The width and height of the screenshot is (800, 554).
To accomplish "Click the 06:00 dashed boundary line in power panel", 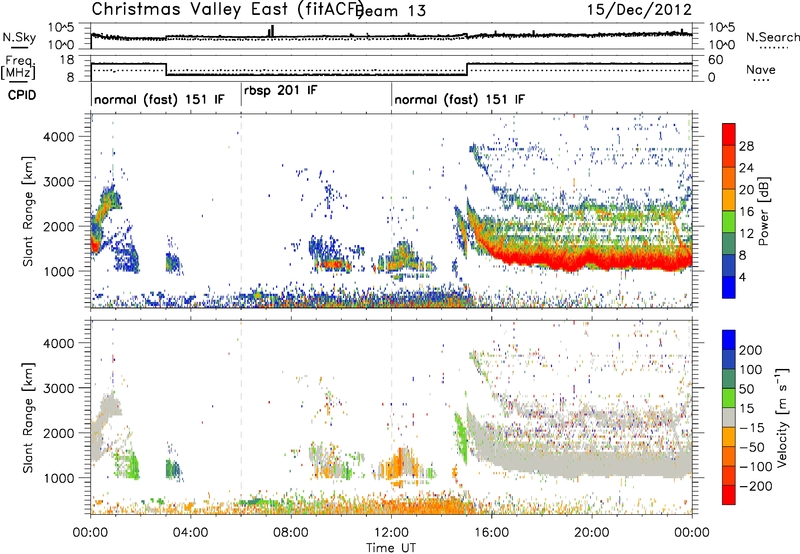I will tap(241, 211).
